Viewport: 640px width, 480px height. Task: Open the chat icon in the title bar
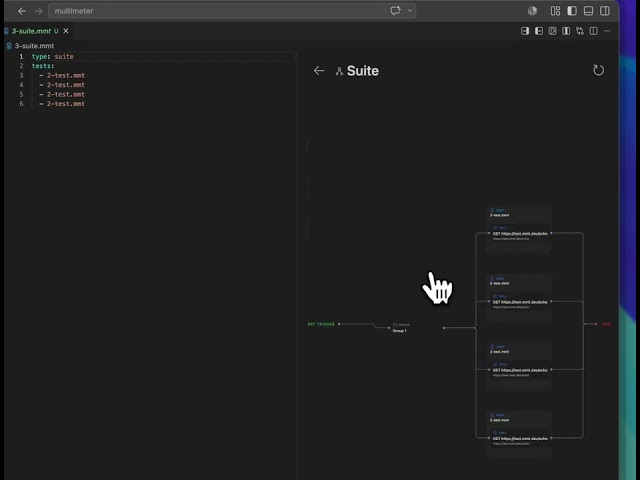point(395,11)
